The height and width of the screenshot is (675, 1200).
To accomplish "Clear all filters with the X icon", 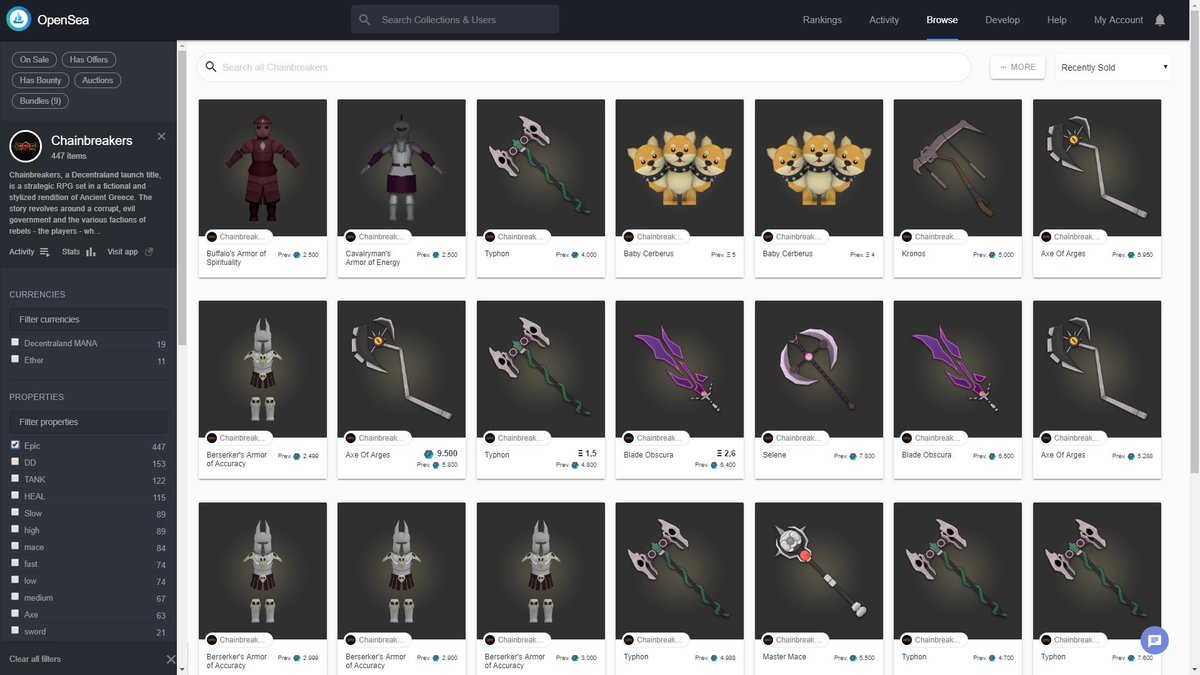I will pyautogui.click(x=170, y=659).
